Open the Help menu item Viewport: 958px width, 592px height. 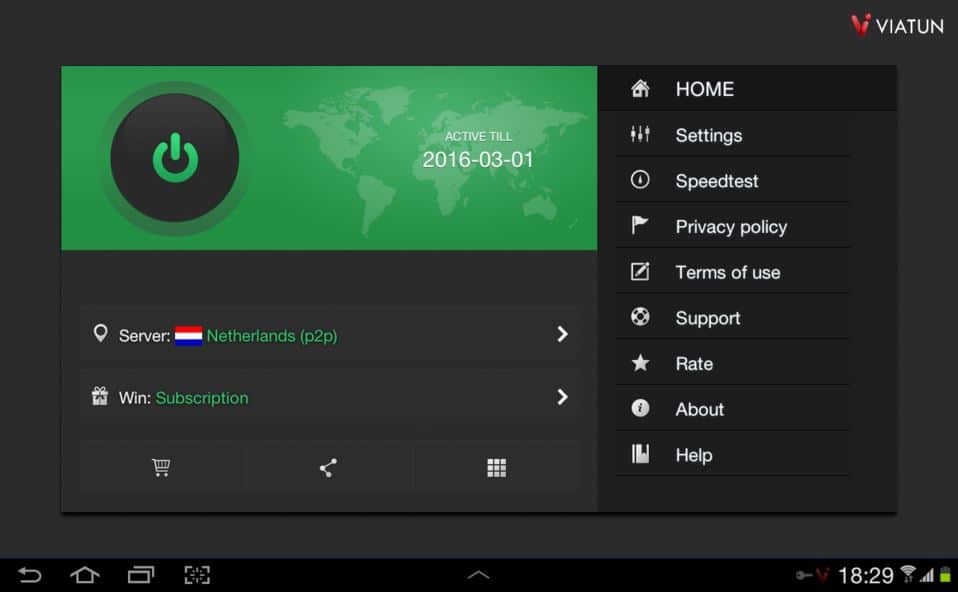733,455
